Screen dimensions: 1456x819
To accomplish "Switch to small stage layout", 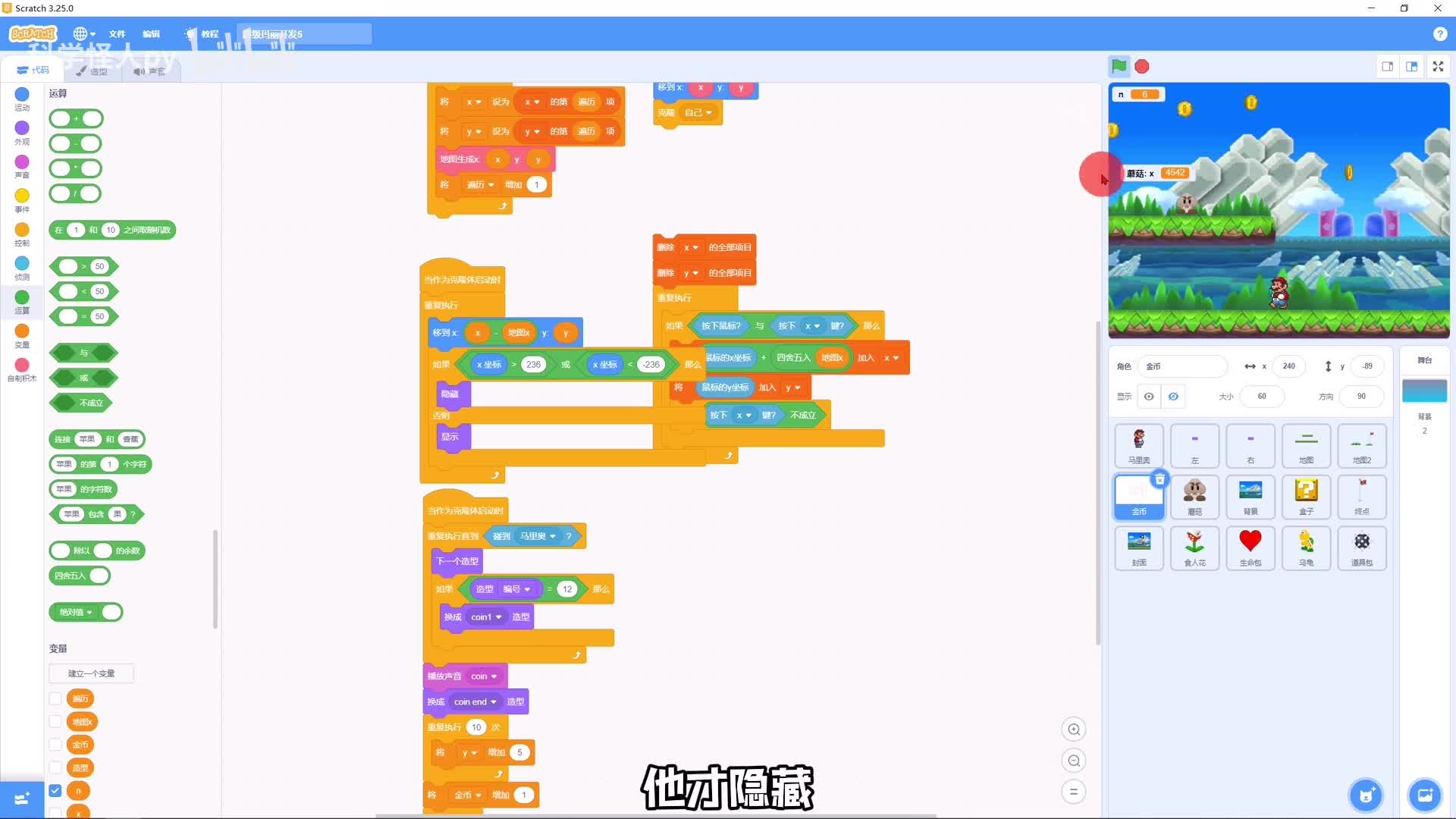I will coord(1387,67).
